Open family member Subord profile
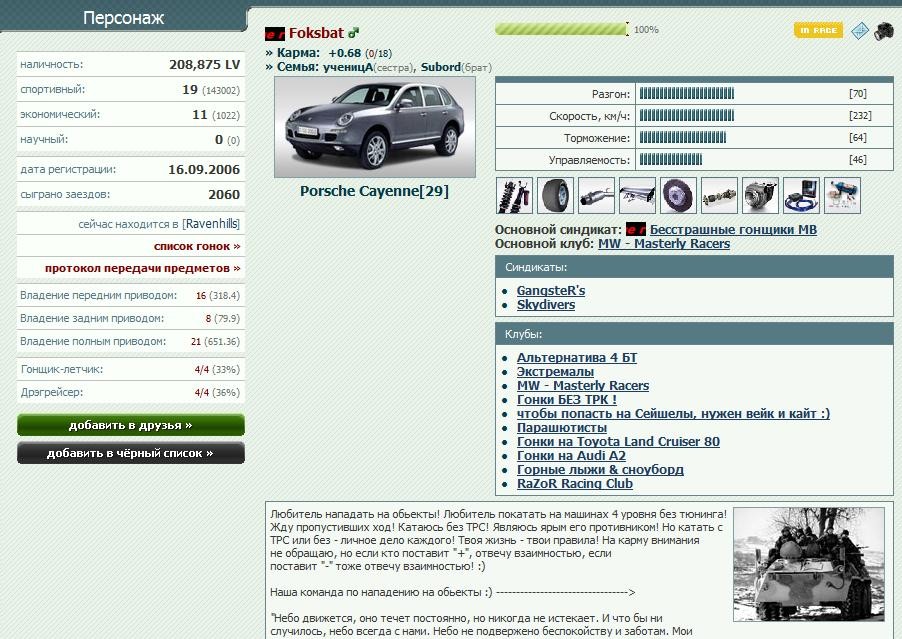This screenshot has height=639, width=902. click(x=441, y=67)
